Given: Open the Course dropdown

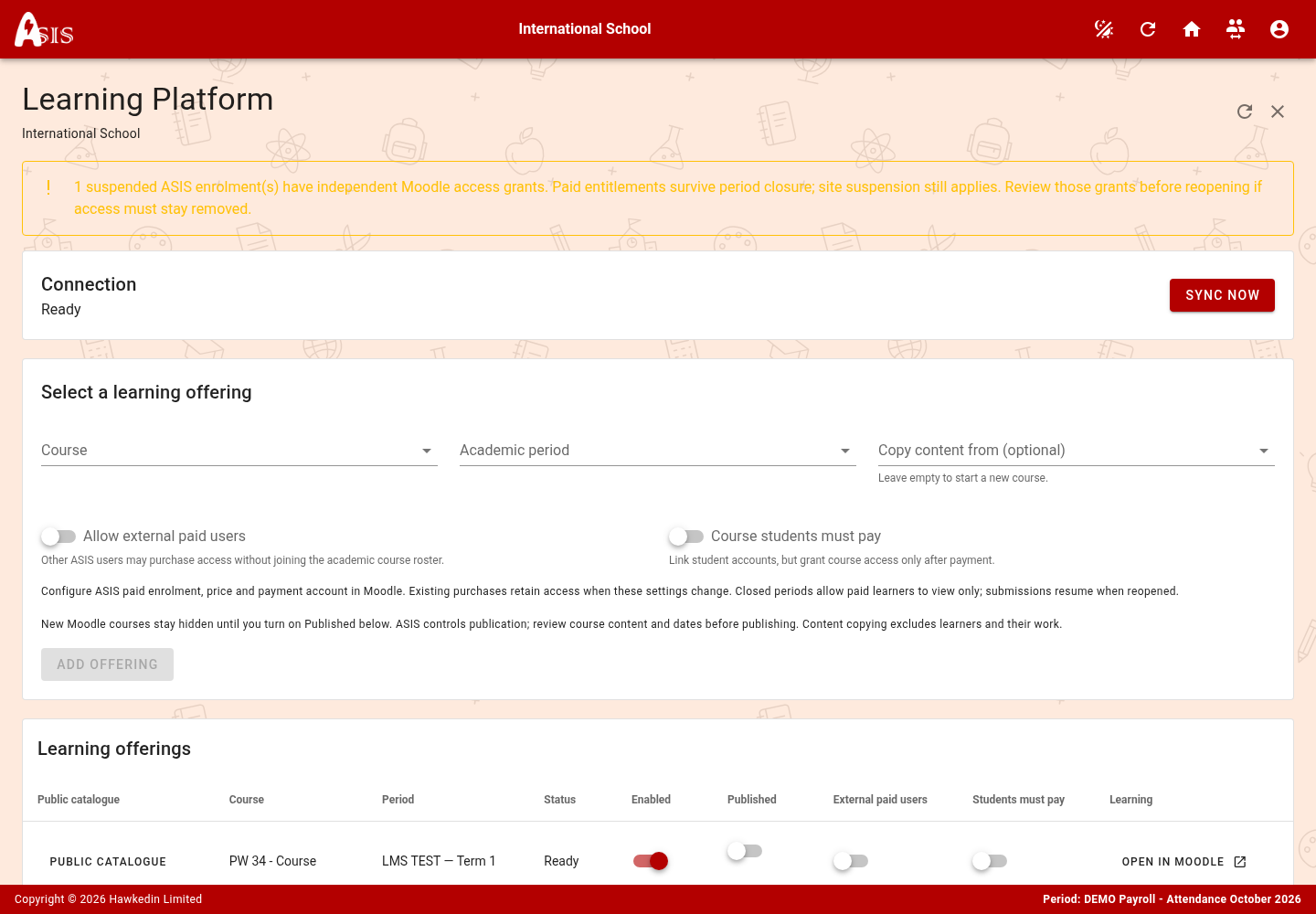Looking at the screenshot, I should pyautogui.click(x=239, y=451).
